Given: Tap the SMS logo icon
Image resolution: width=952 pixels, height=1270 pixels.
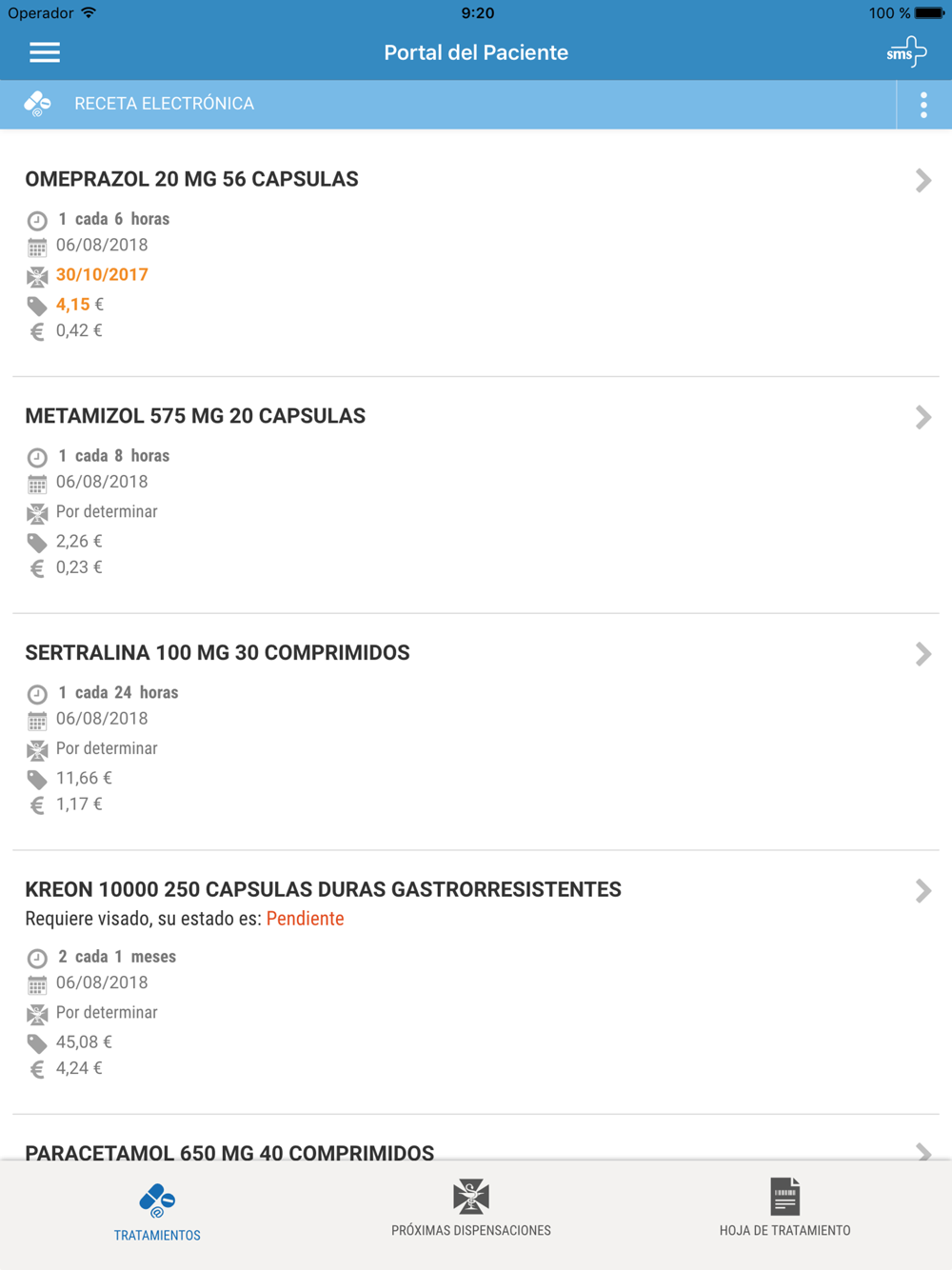Looking at the screenshot, I should (905, 51).
